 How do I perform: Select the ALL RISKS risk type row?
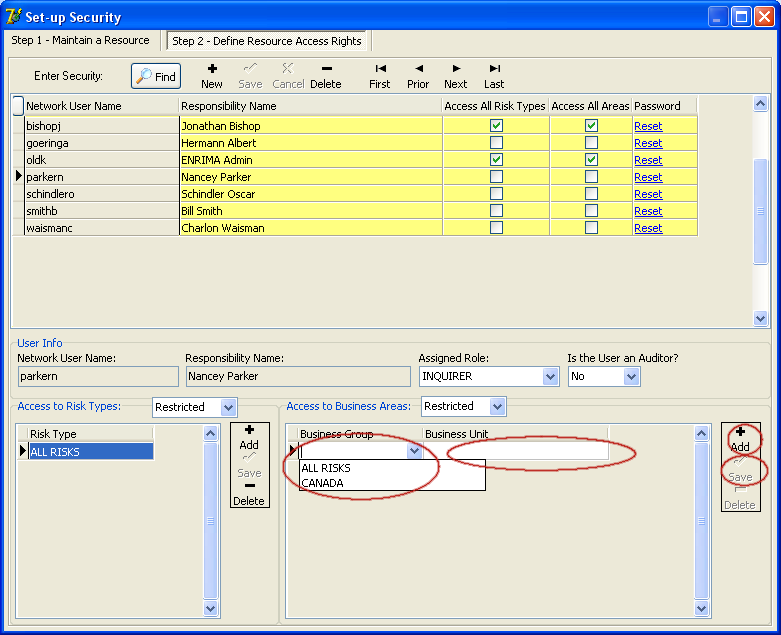pos(90,452)
